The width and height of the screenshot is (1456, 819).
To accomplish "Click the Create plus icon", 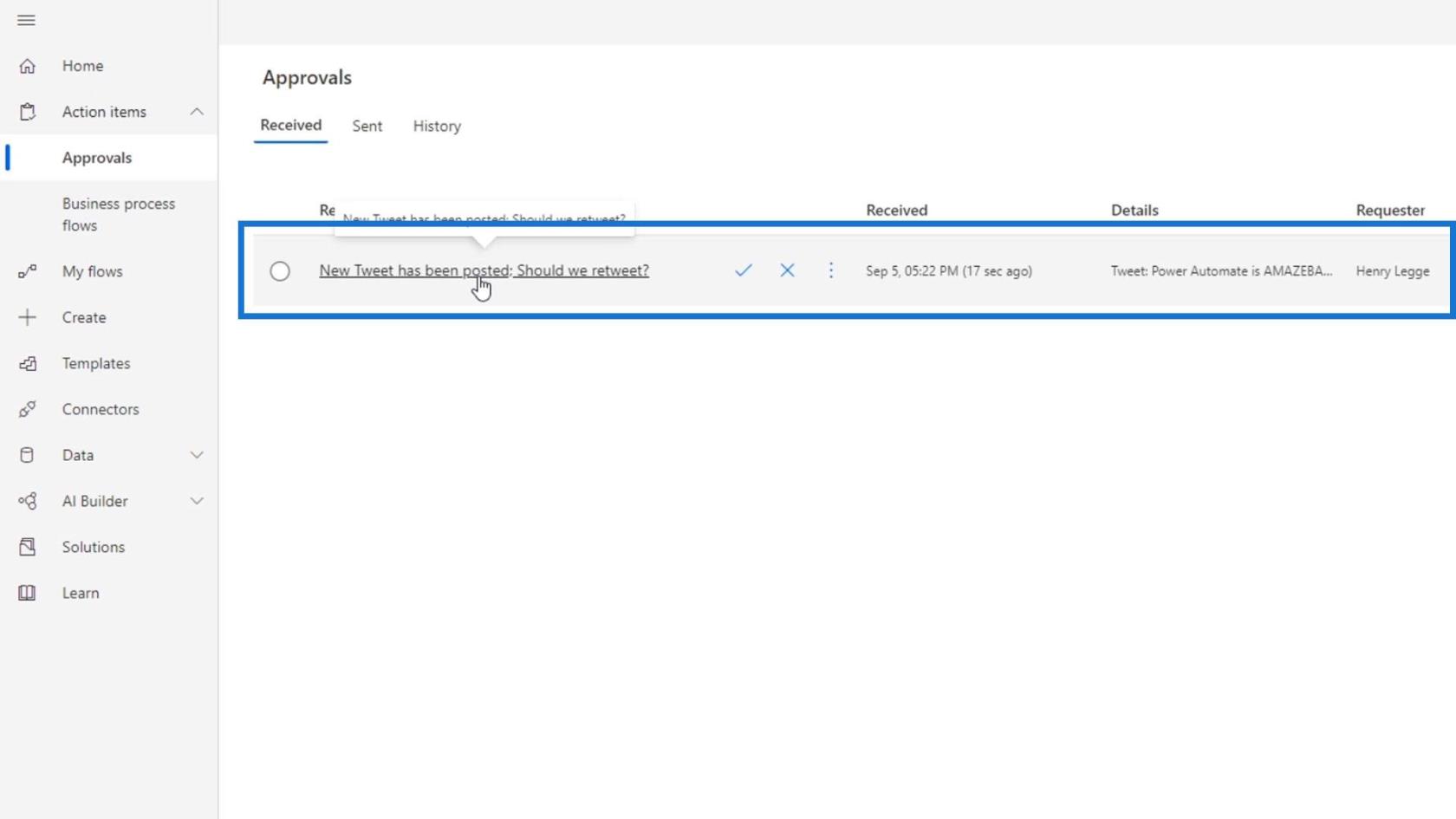I will pyautogui.click(x=27, y=317).
